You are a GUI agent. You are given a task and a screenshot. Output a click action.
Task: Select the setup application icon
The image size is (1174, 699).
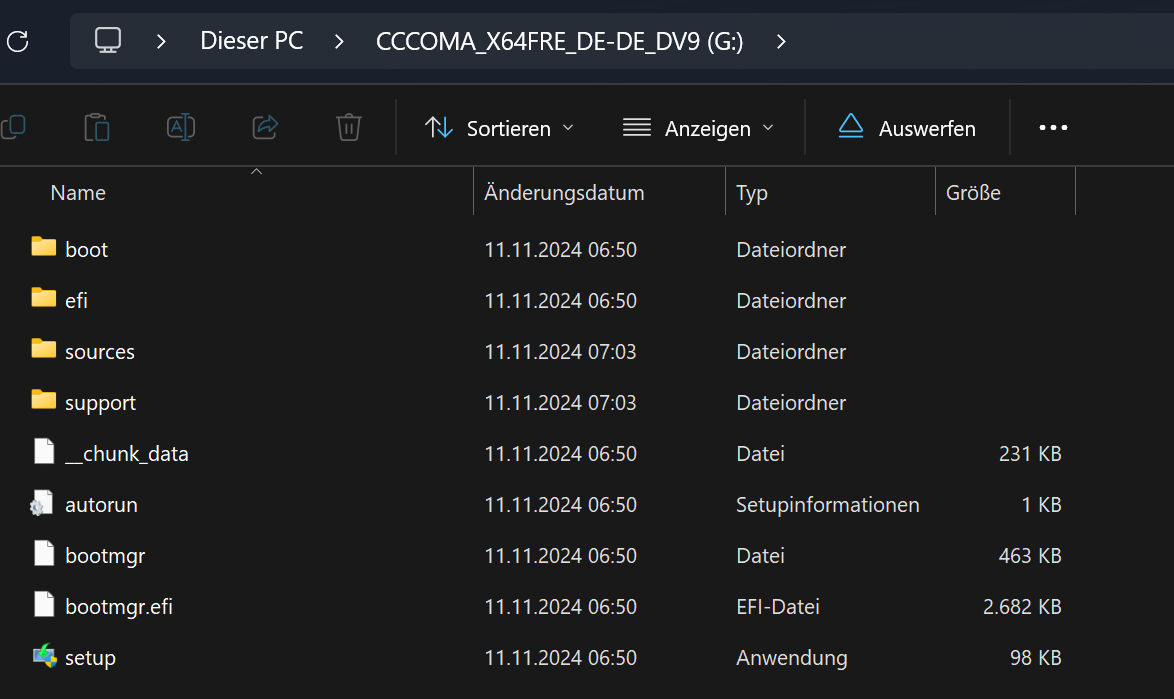click(44, 657)
